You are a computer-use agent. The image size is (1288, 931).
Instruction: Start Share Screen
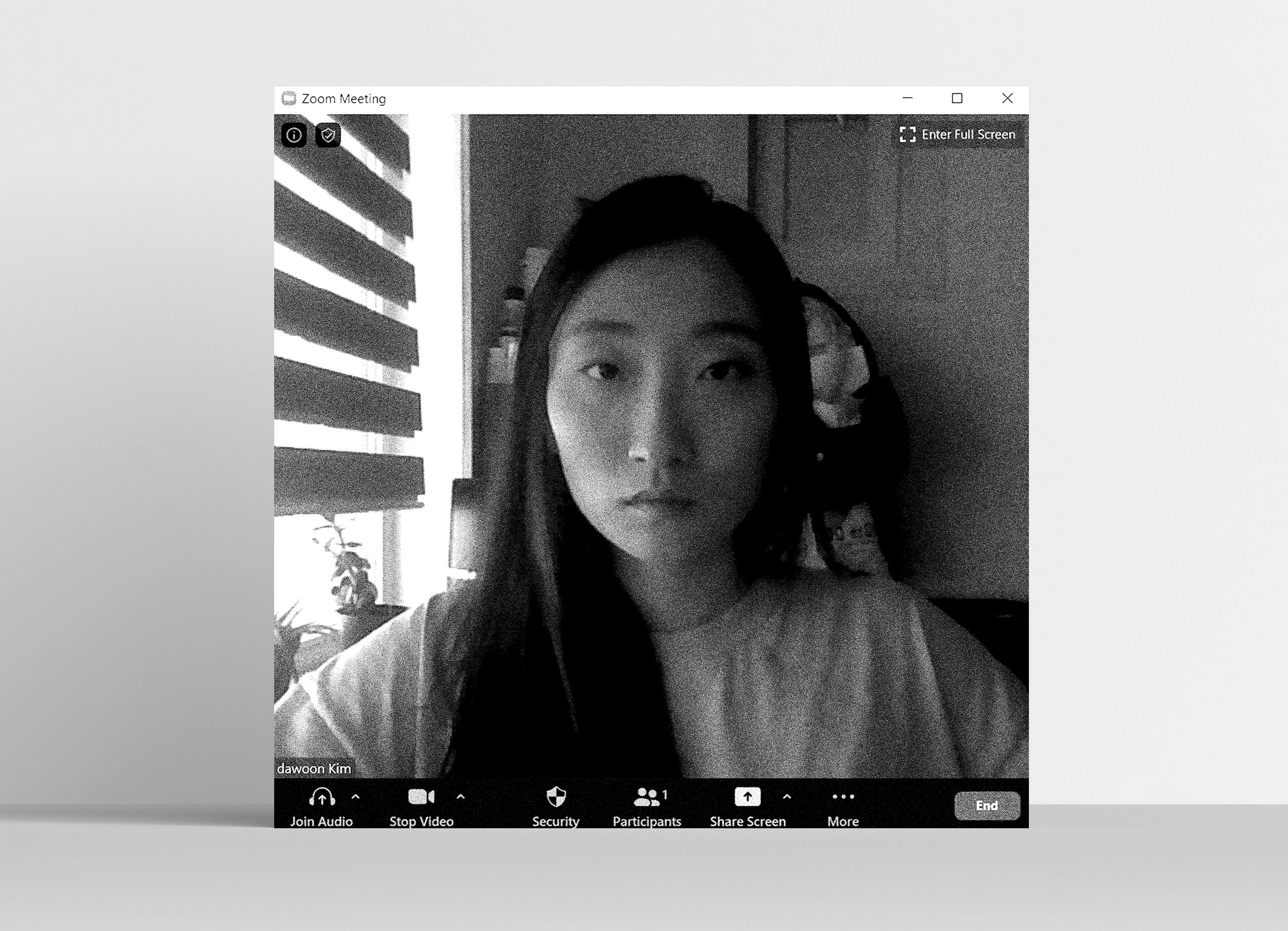coord(747,807)
